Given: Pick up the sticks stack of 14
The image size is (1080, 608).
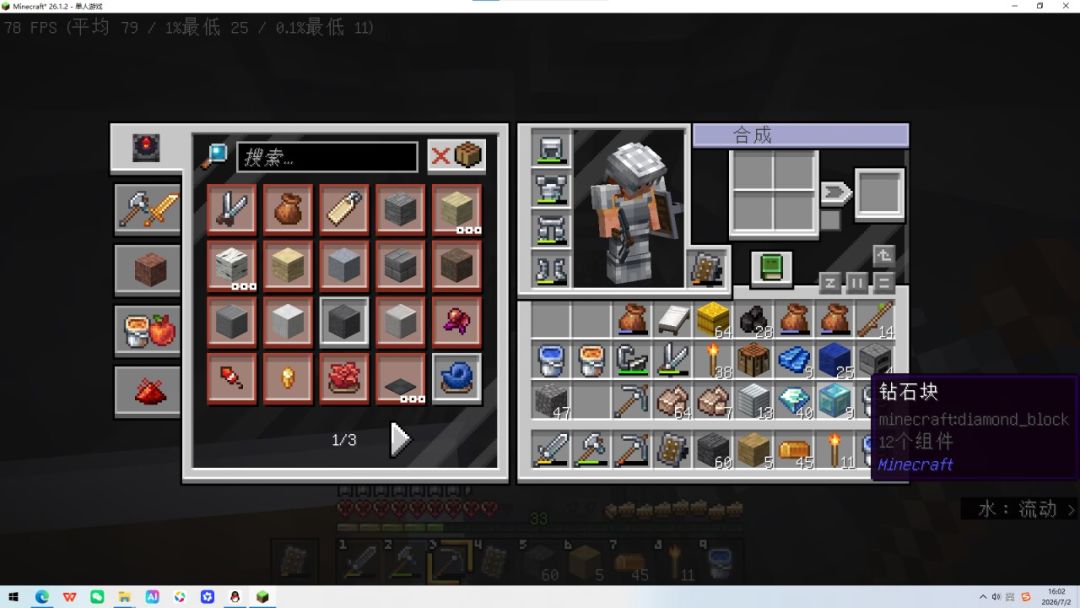Looking at the screenshot, I should click(x=875, y=320).
